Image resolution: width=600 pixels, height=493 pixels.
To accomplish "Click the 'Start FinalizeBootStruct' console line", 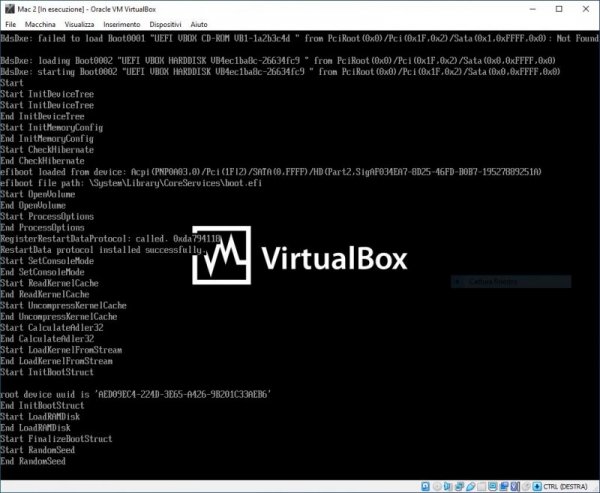I will pyautogui.click(x=56, y=439).
